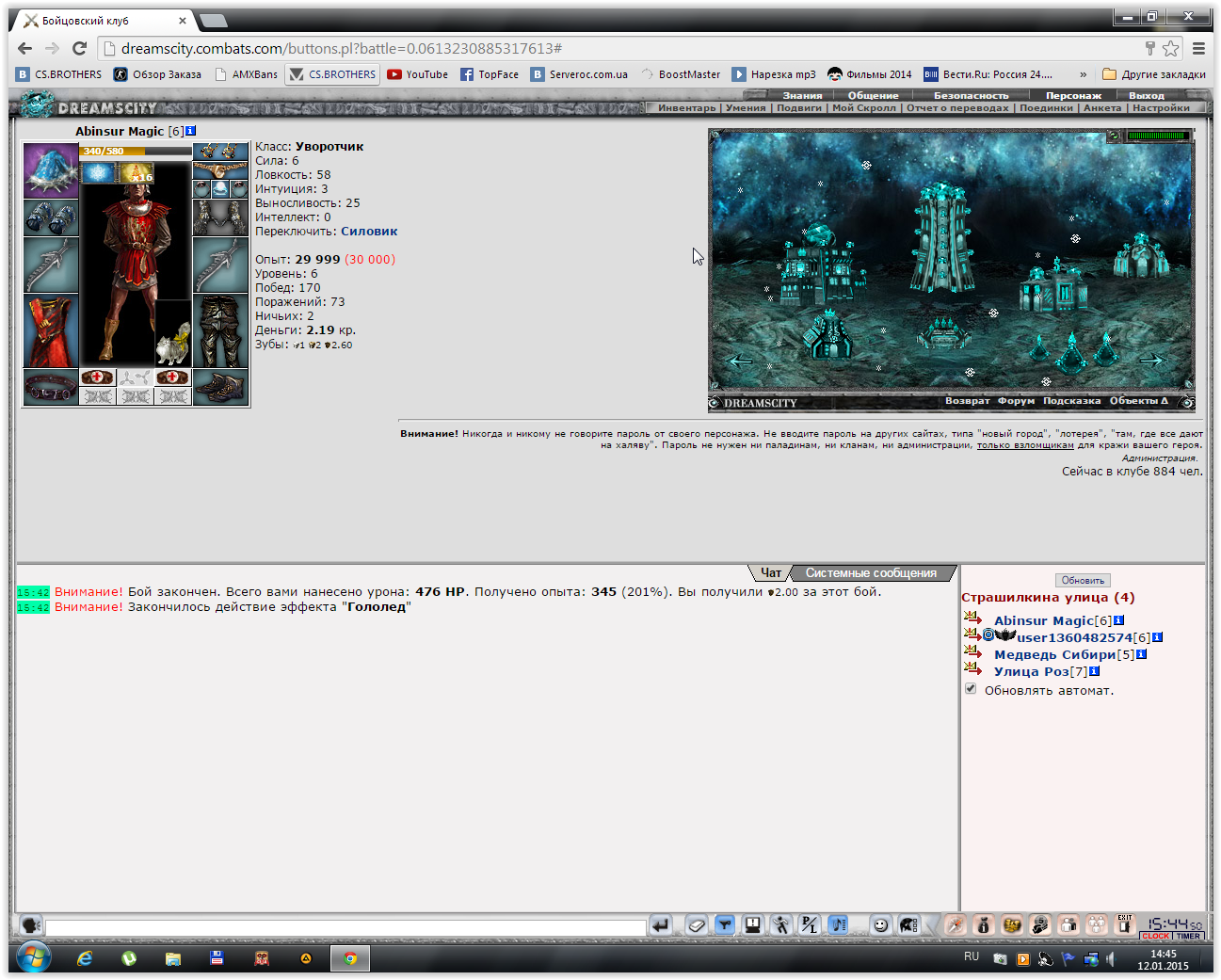Open Системные сообщения tab
Image resolution: width=1221 pixels, height=980 pixels.
click(x=871, y=572)
